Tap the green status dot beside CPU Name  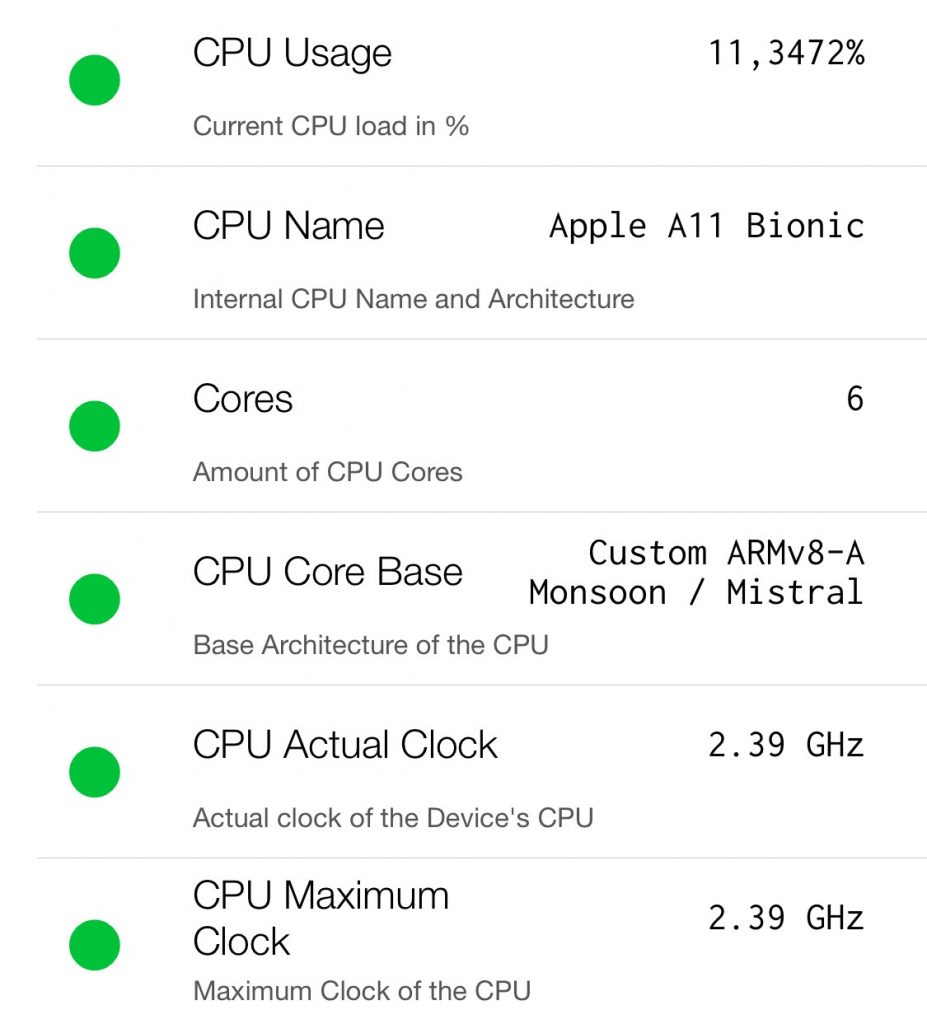point(94,254)
